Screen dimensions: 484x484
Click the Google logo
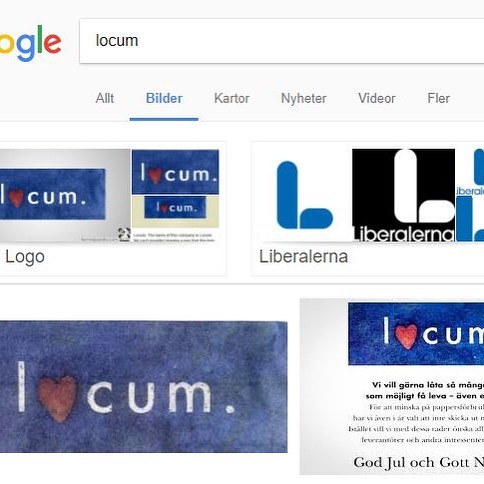coord(31,43)
